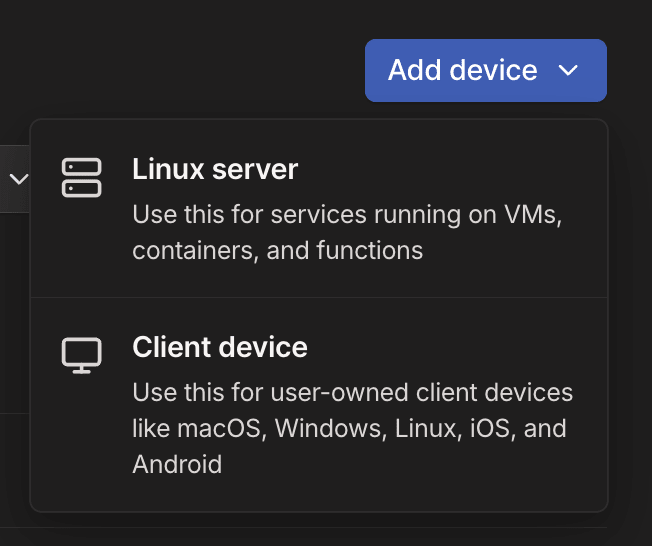Choose the "Linux server" heading text
Image resolution: width=652 pixels, height=546 pixels.
pyautogui.click(x=215, y=169)
